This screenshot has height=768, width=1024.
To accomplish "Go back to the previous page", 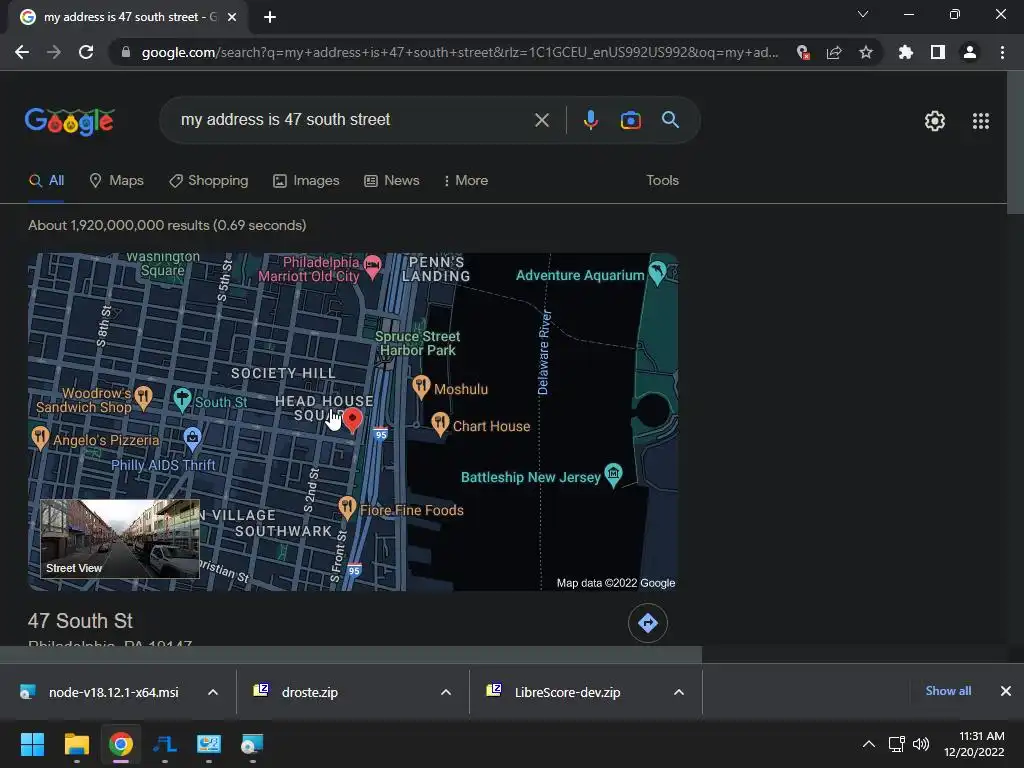I will point(22,52).
